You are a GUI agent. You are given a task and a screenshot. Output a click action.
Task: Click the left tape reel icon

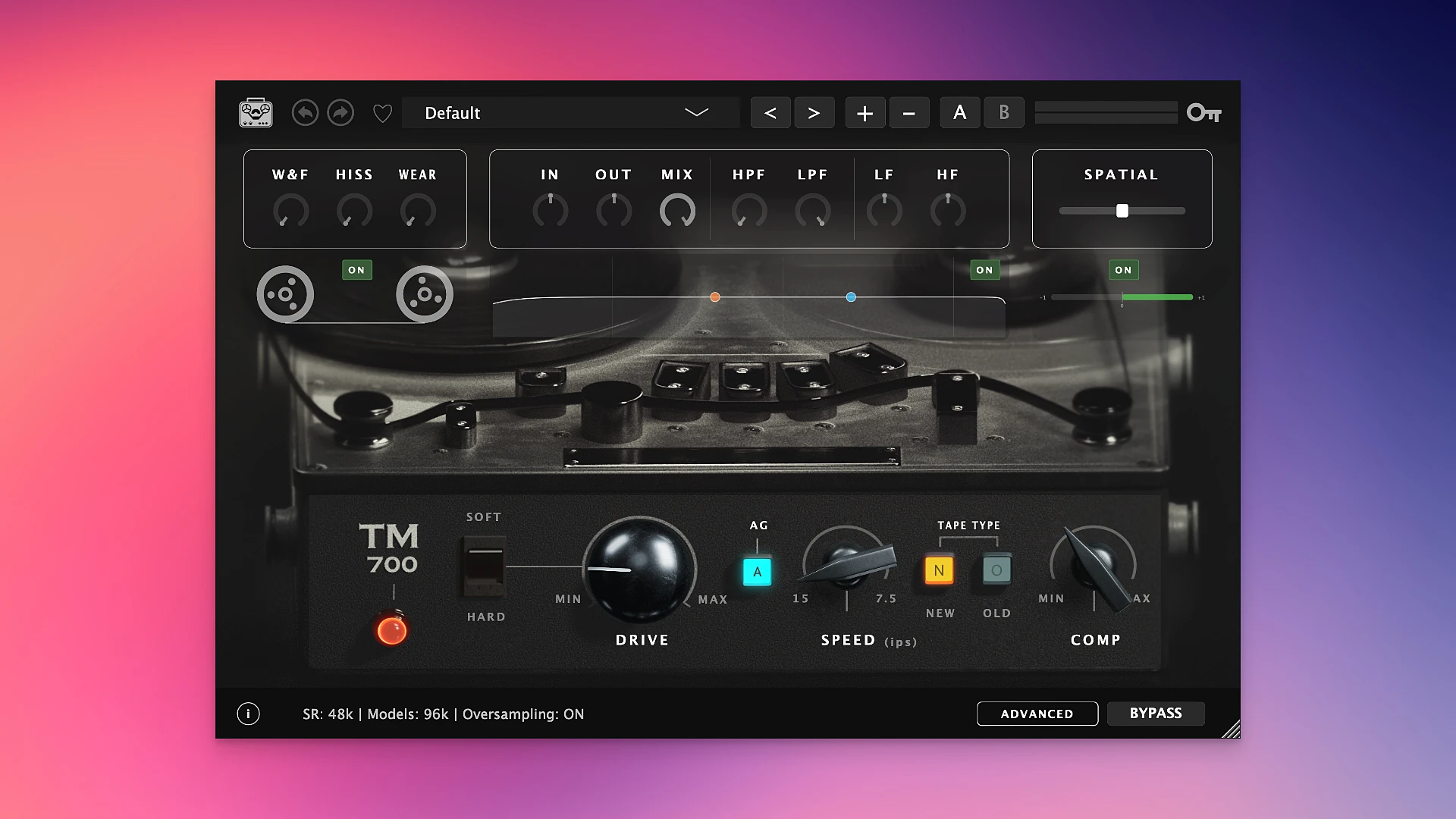[x=285, y=293]
